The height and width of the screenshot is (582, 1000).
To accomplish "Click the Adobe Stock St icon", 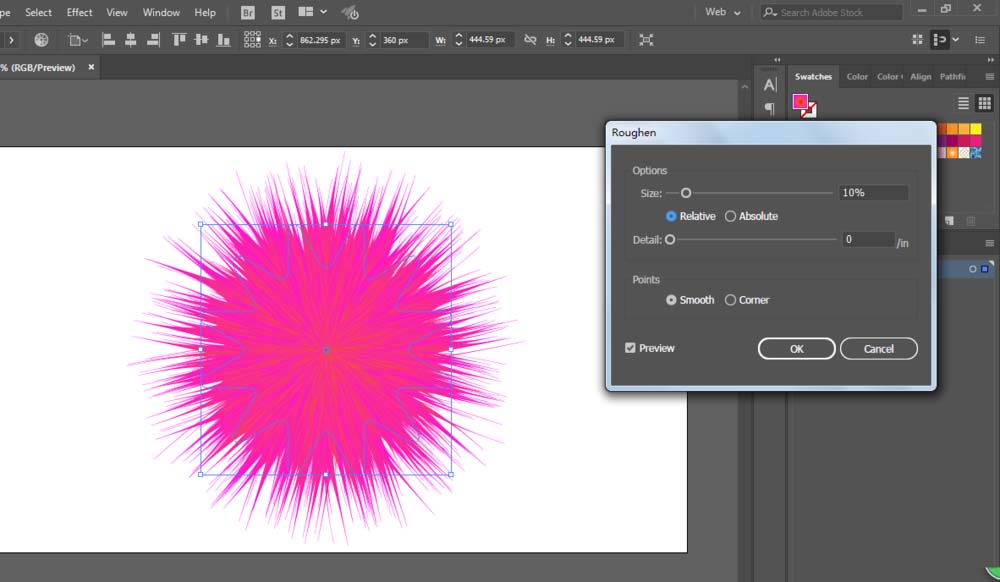I will click(x=276, y=12).
